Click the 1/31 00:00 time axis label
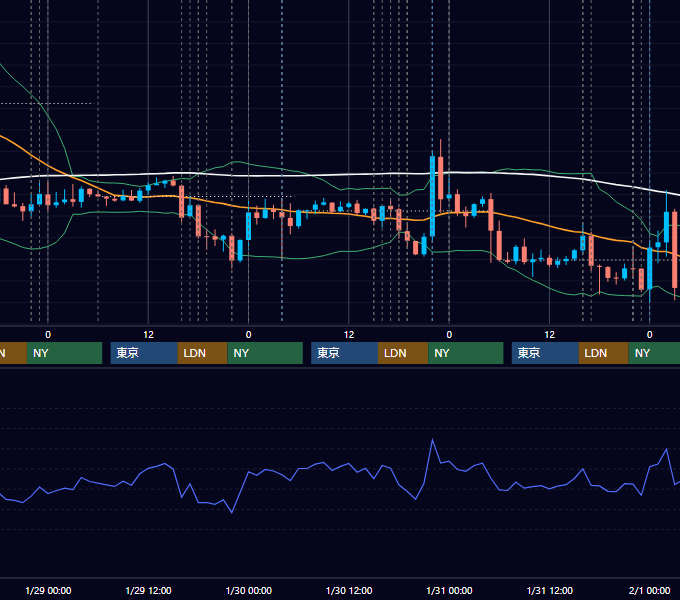 [x=449, y=590]
